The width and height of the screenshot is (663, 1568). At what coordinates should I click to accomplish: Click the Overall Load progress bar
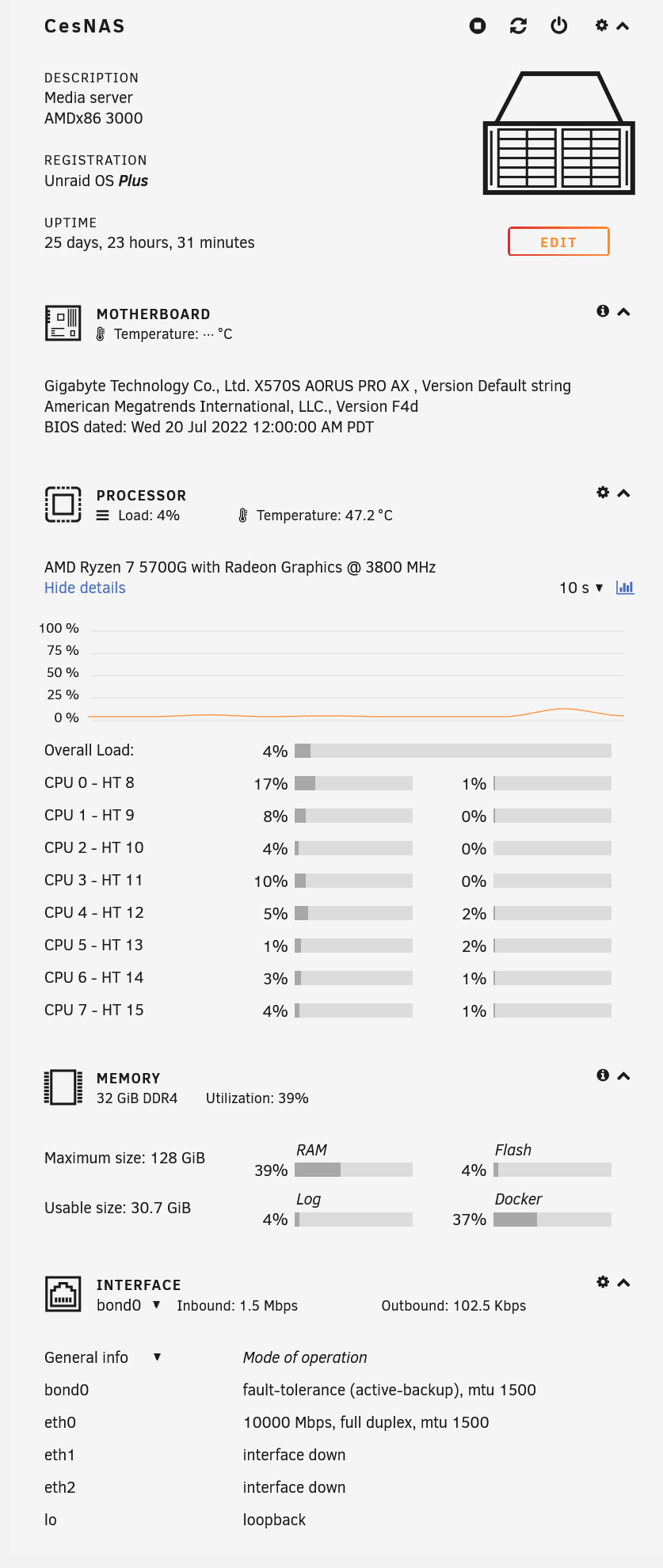click(x=452, y=751)
